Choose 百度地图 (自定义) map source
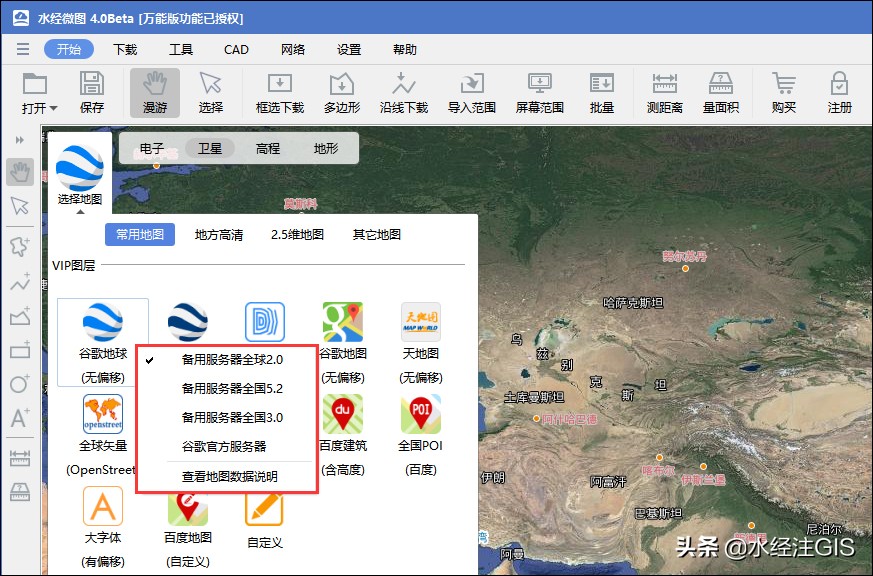 coord(188,530)
